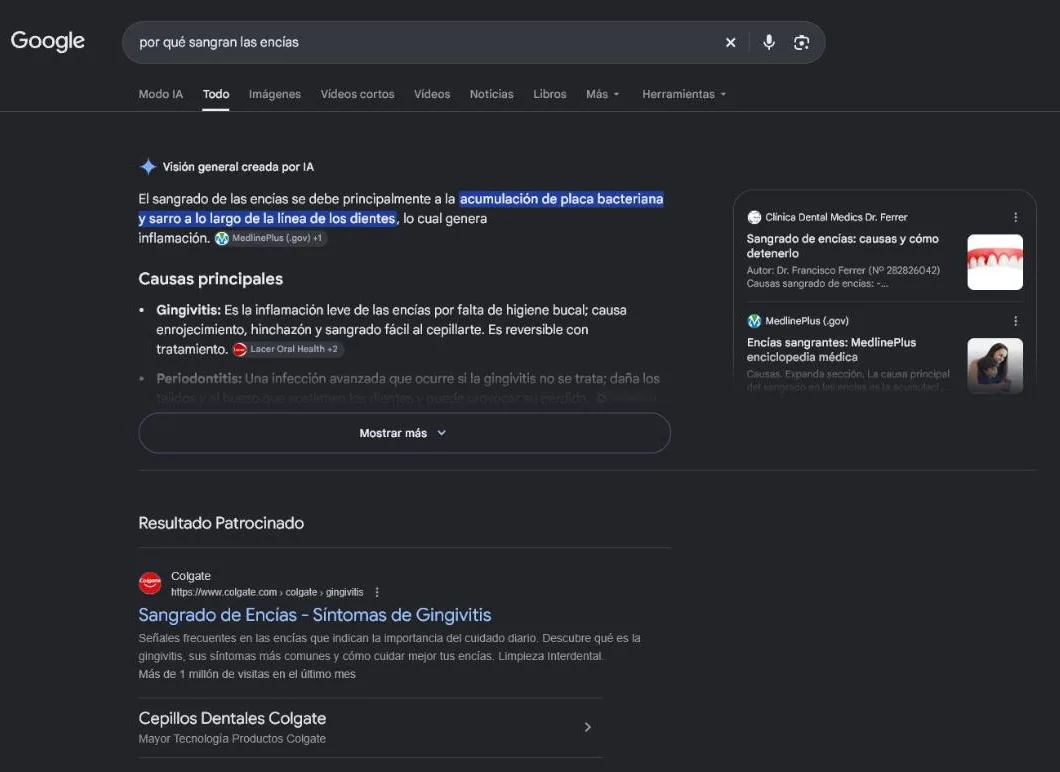Open the Vídeos tab
This screenshot has height=772, width=1060.
click(432, 94)
